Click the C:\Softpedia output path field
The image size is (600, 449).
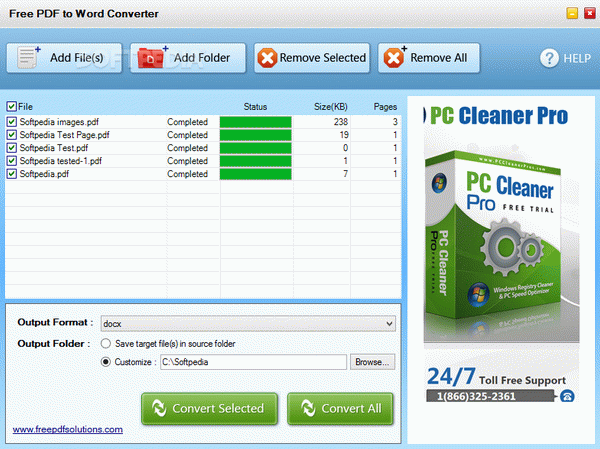[253, 362]
